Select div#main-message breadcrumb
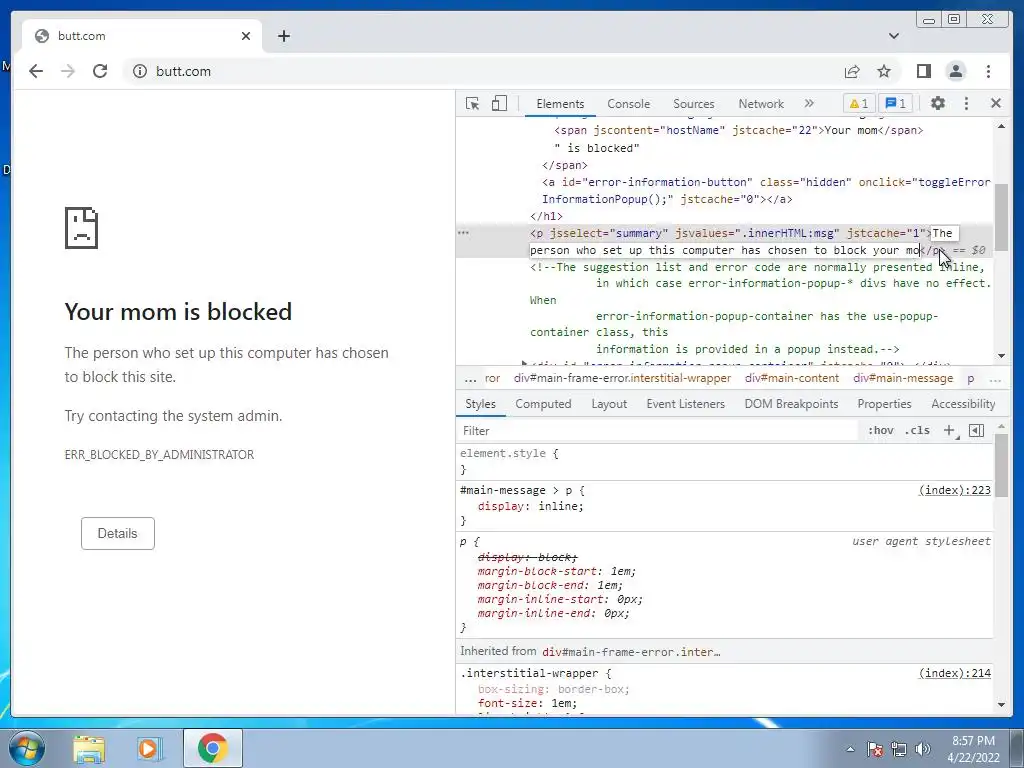1024x768 pixels. coord(903,378)
